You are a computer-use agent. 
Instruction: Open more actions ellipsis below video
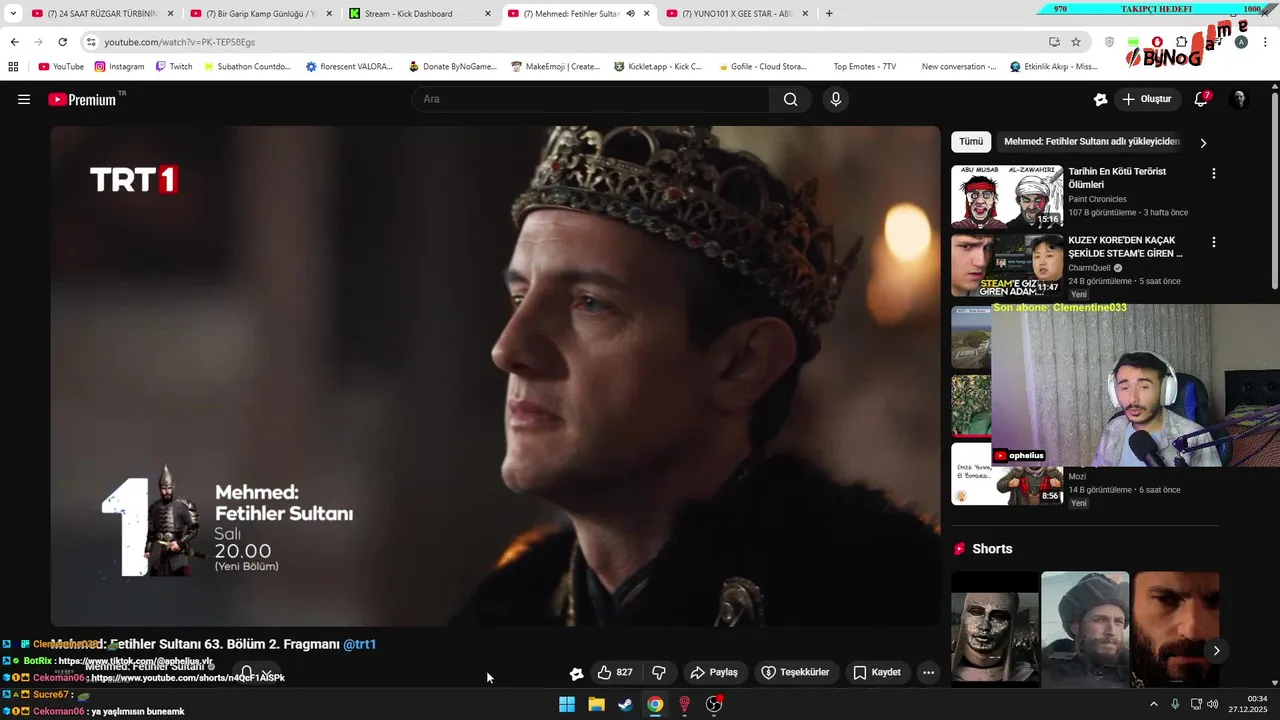[x=928, y=672]
